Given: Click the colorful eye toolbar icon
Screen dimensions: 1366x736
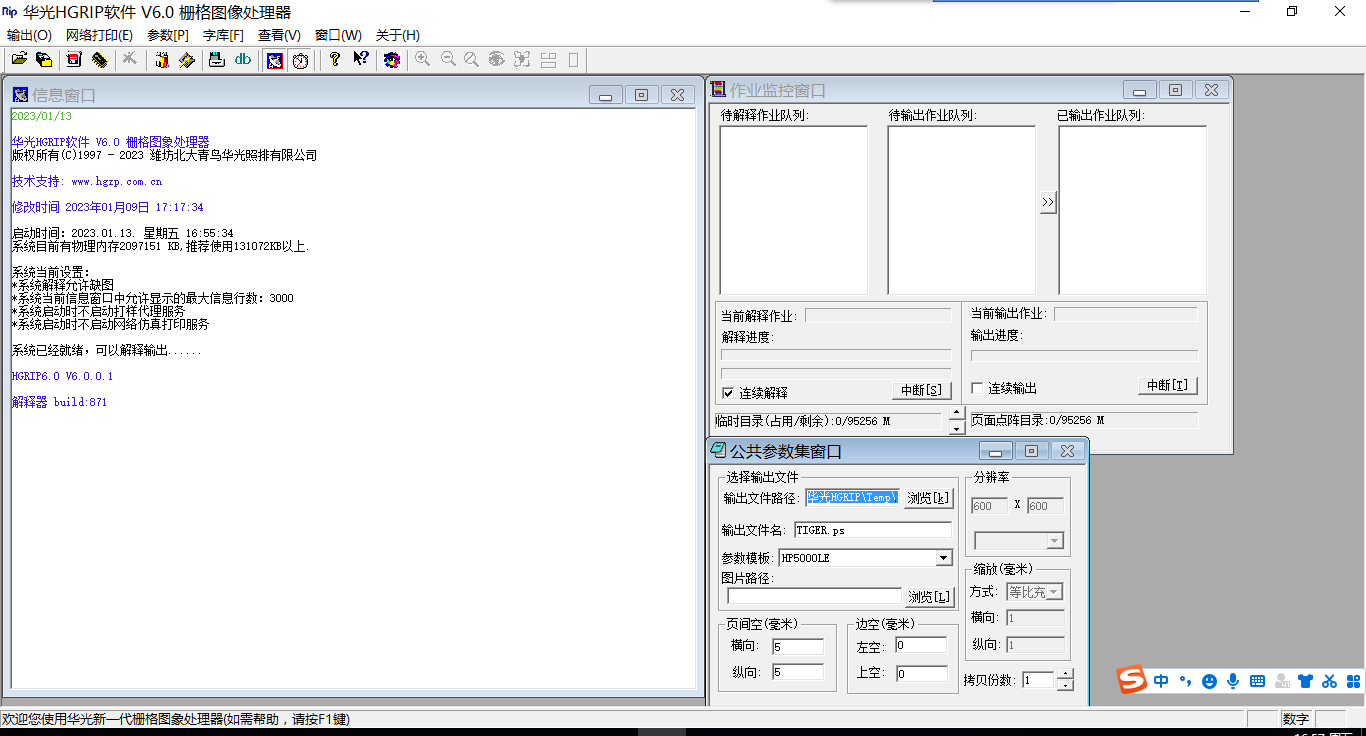Looking at the screenshot, I should click(x=392, y=60).
